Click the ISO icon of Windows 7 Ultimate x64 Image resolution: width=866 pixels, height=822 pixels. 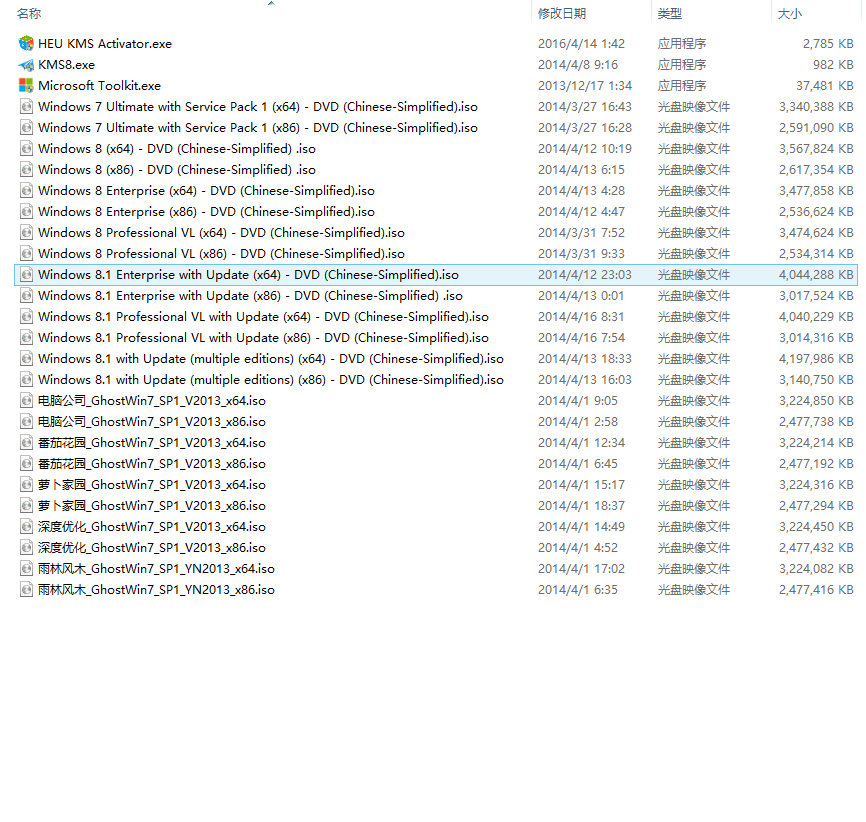coord(26,107)
